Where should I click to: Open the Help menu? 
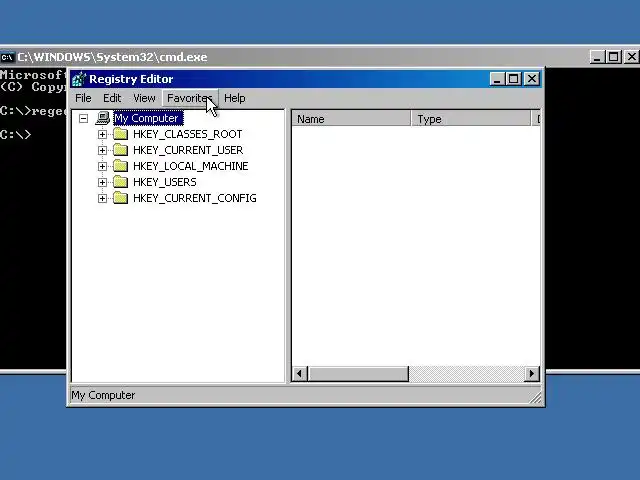[x=235, y=98]
